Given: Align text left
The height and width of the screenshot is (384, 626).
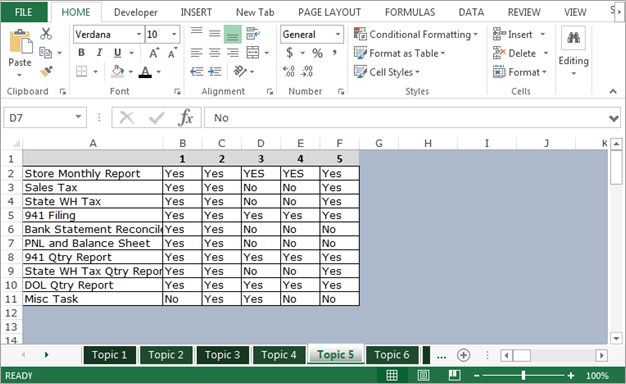Looking at the screenshot, I should (x=196, y=53).
